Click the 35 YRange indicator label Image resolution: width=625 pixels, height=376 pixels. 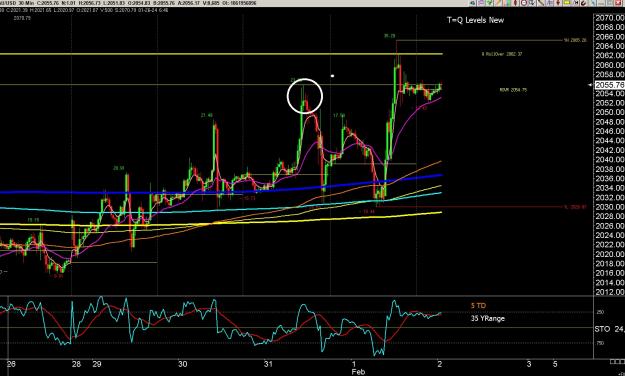[x=487, y=319]
